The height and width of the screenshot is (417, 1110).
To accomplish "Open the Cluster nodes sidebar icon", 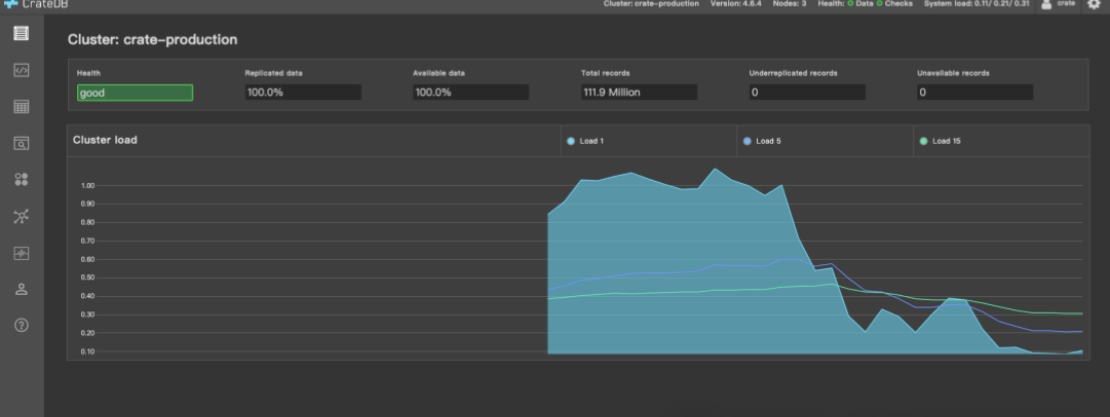I will tap(21, 217).
